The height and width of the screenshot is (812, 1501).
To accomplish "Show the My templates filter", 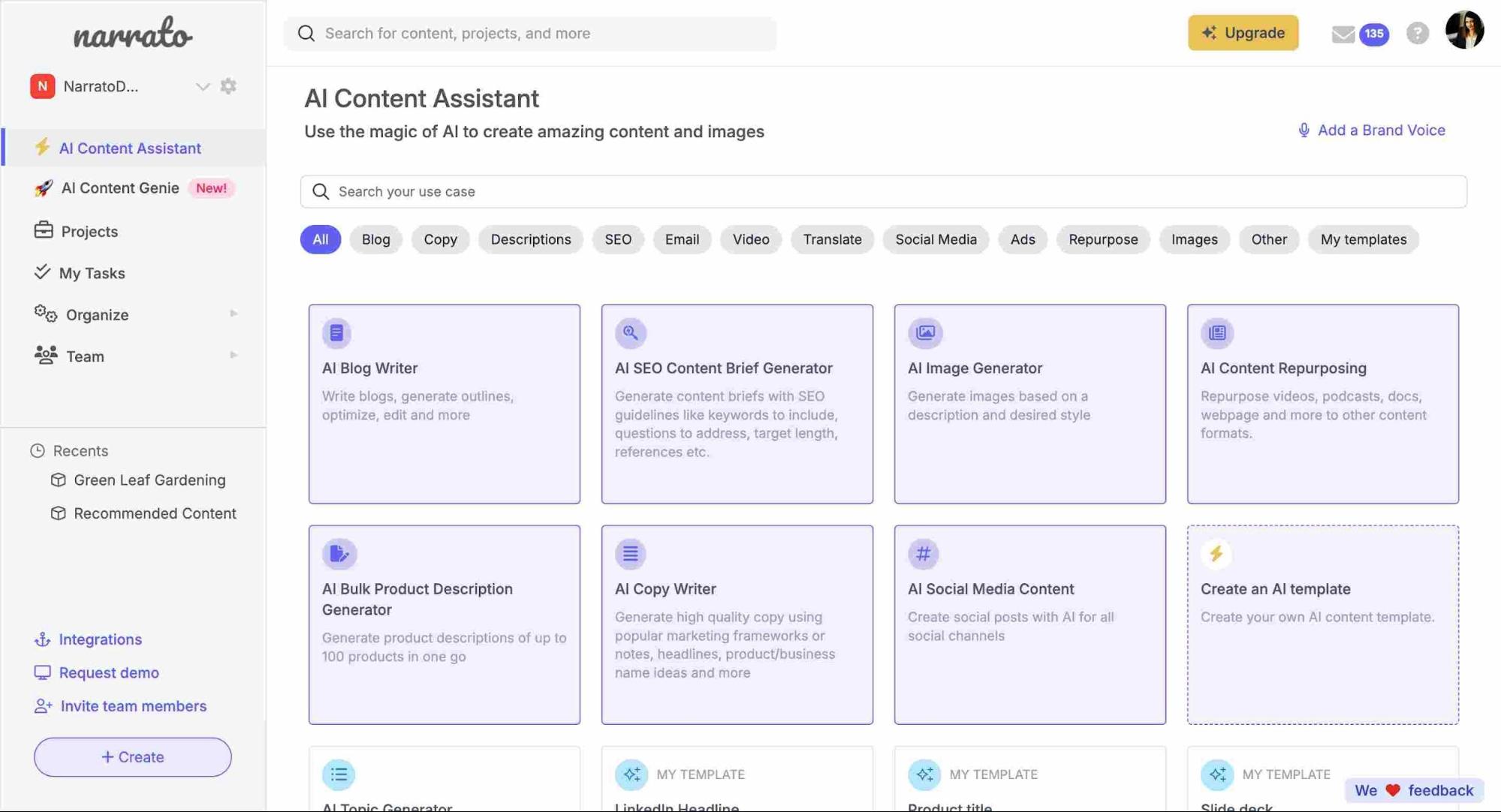I will [x=1364, y=239].
